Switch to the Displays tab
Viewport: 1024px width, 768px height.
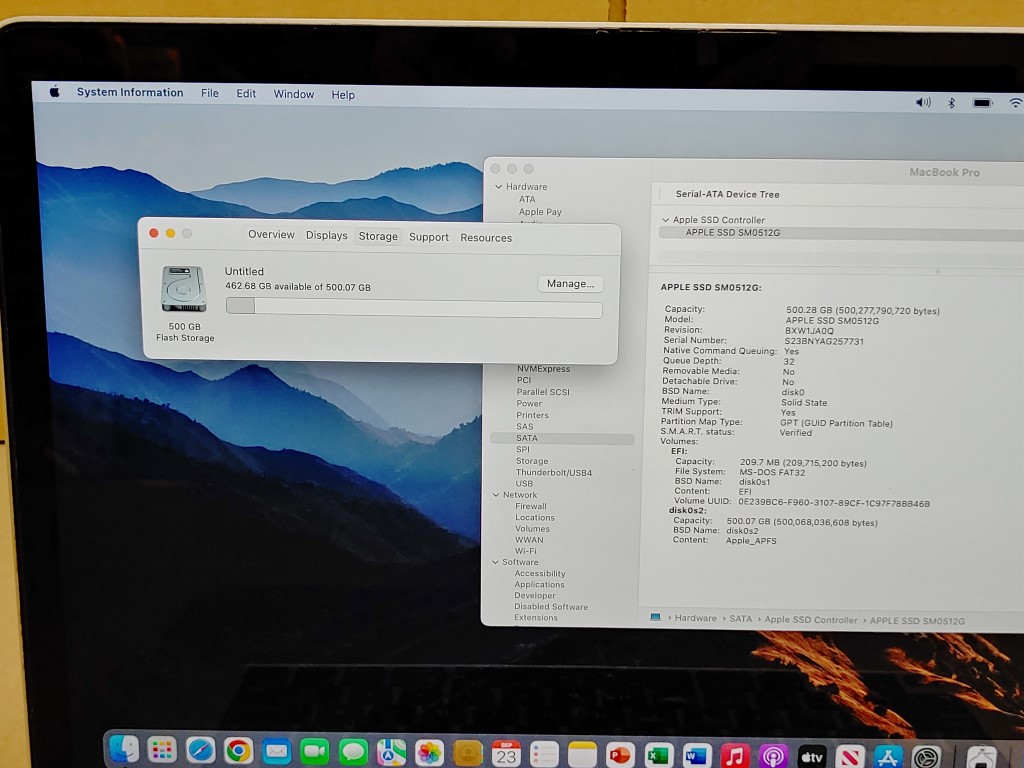coord(327,235)
